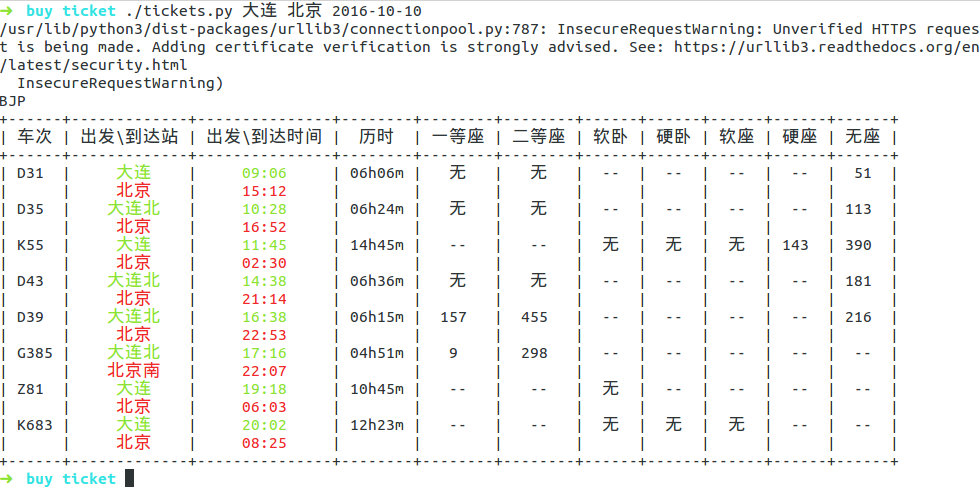Viewport: 980px width, 494px height.
Task: Click the terminal cursor block after buy ticket
Action: click(129, 479)
